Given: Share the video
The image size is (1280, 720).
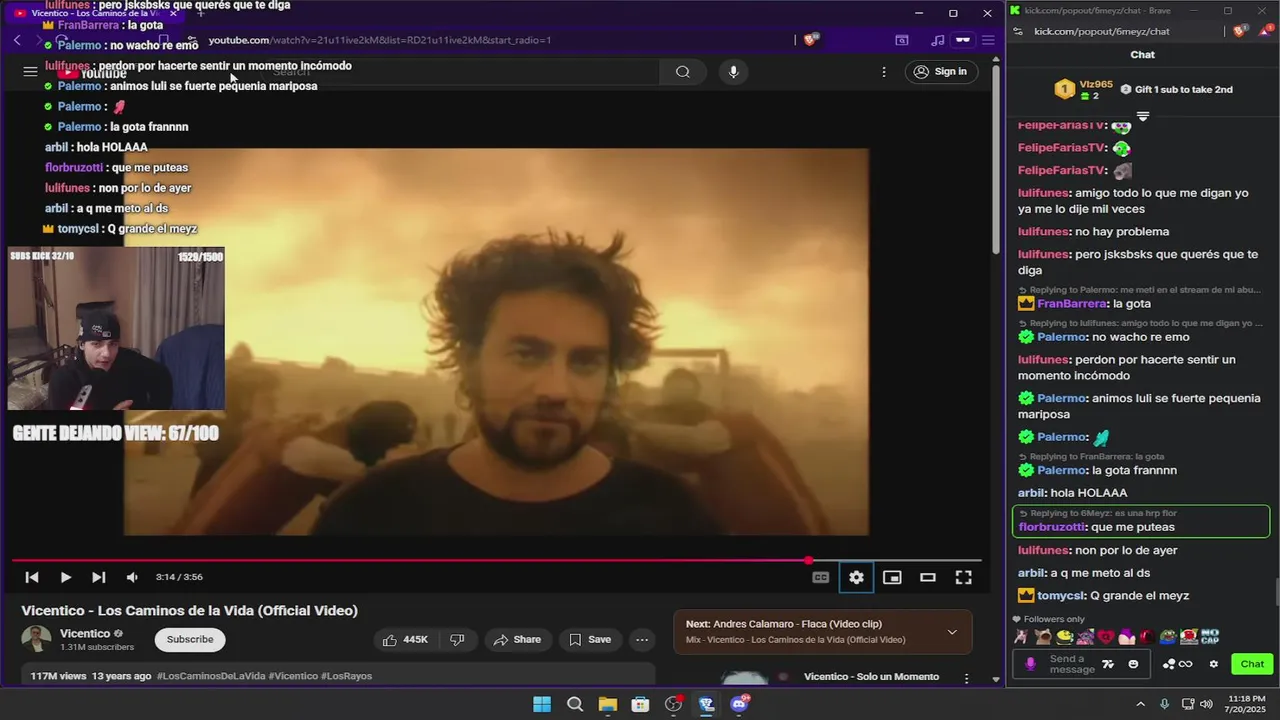Looking at the screenshot, I should coord(517,640).
